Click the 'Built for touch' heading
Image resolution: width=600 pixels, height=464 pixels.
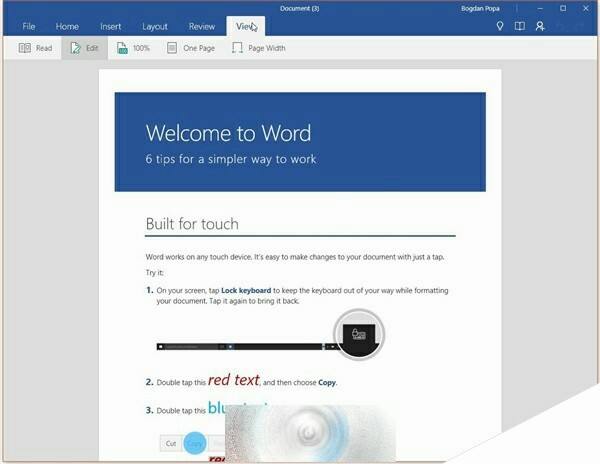pyautogui.click(x=192, y=224)
